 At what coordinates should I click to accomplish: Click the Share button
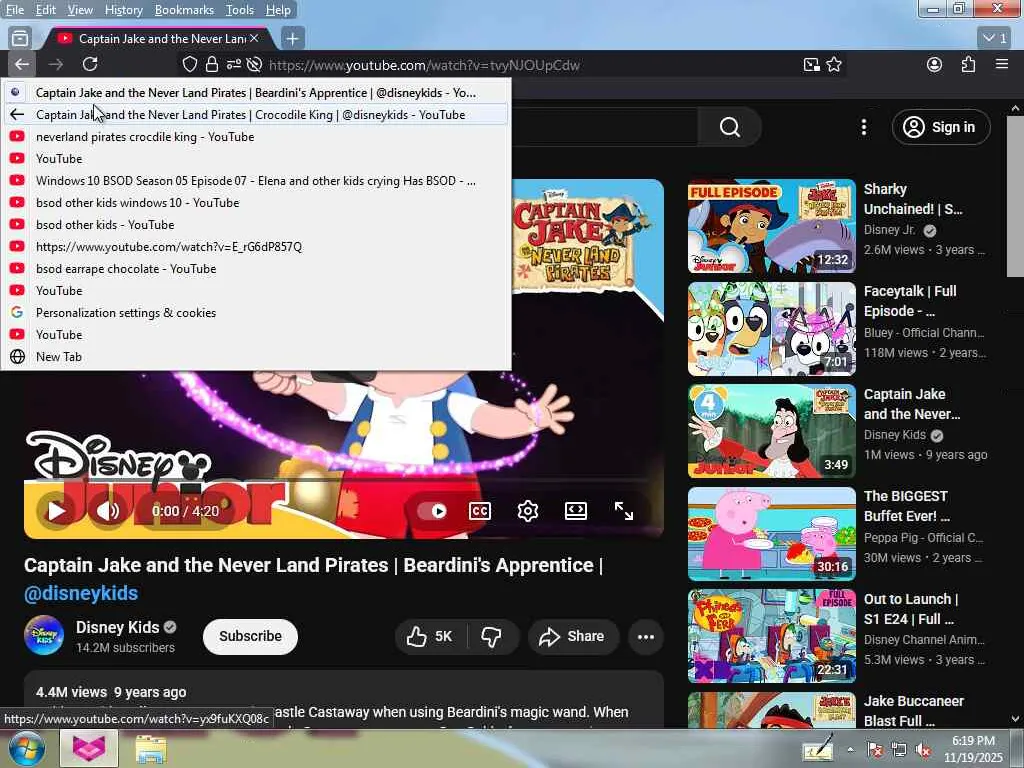point(573,636)
